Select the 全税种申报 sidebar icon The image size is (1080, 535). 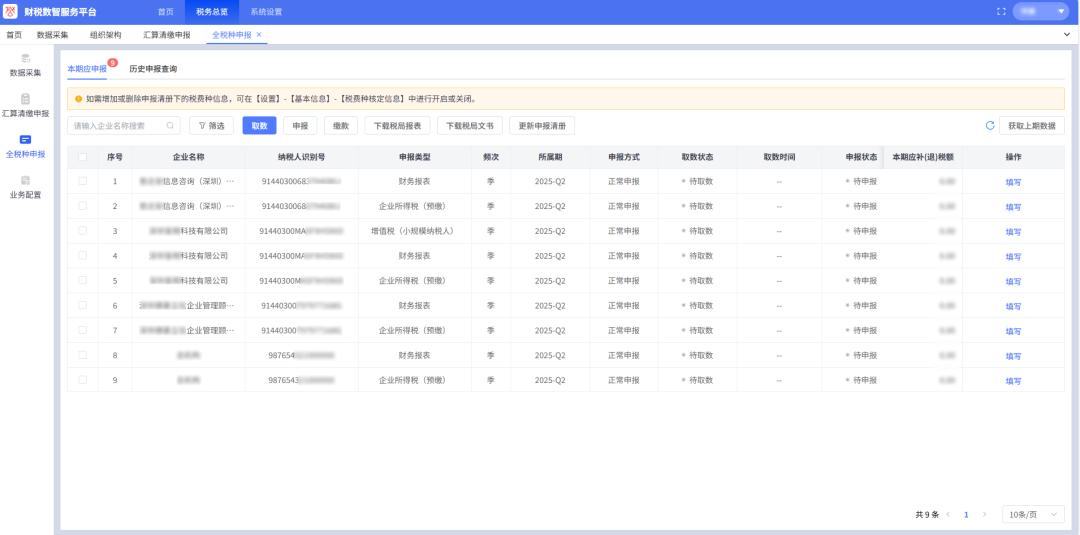tap(25, 140)
